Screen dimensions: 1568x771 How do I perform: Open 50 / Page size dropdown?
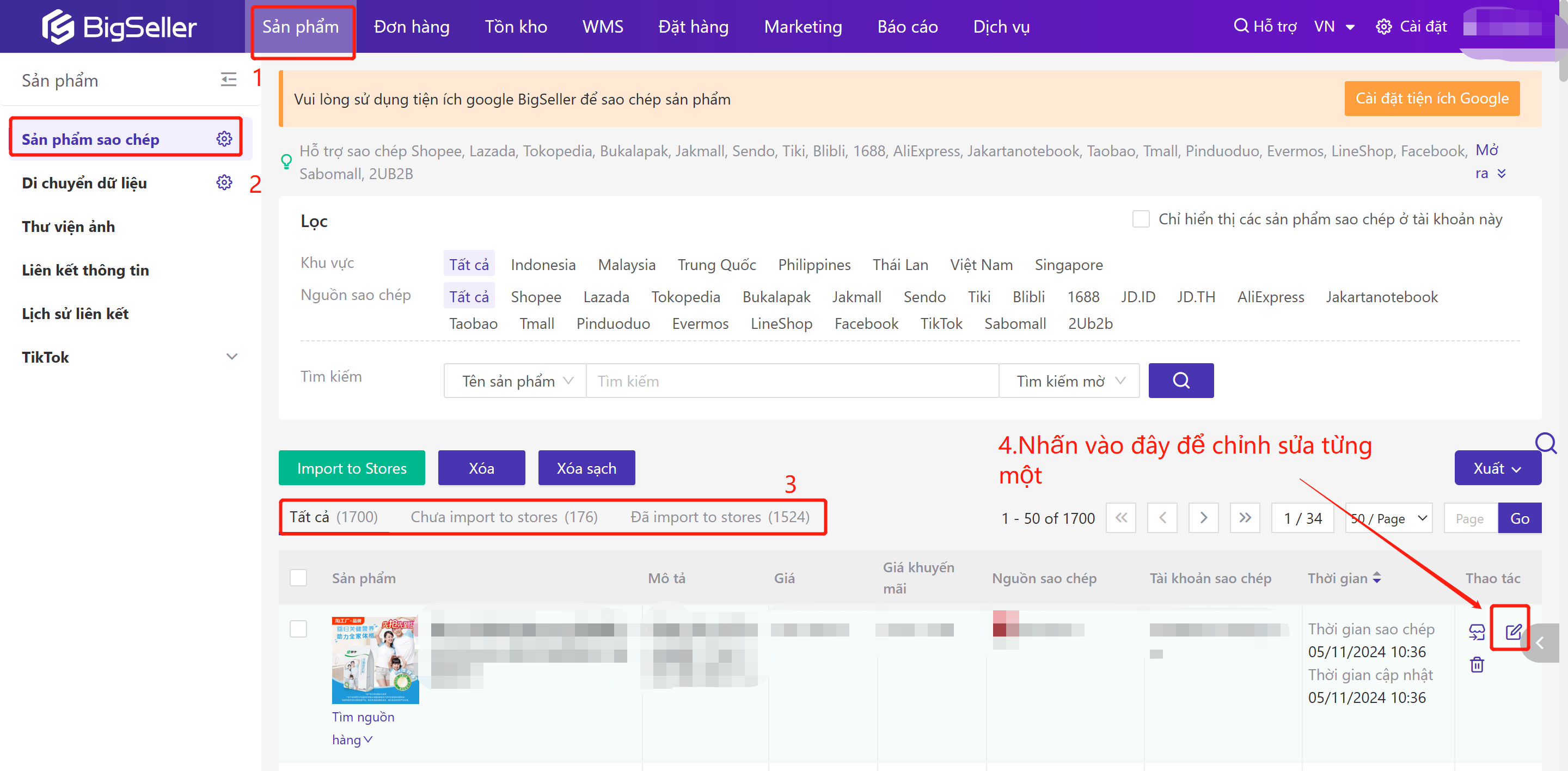coord(1388,518)
